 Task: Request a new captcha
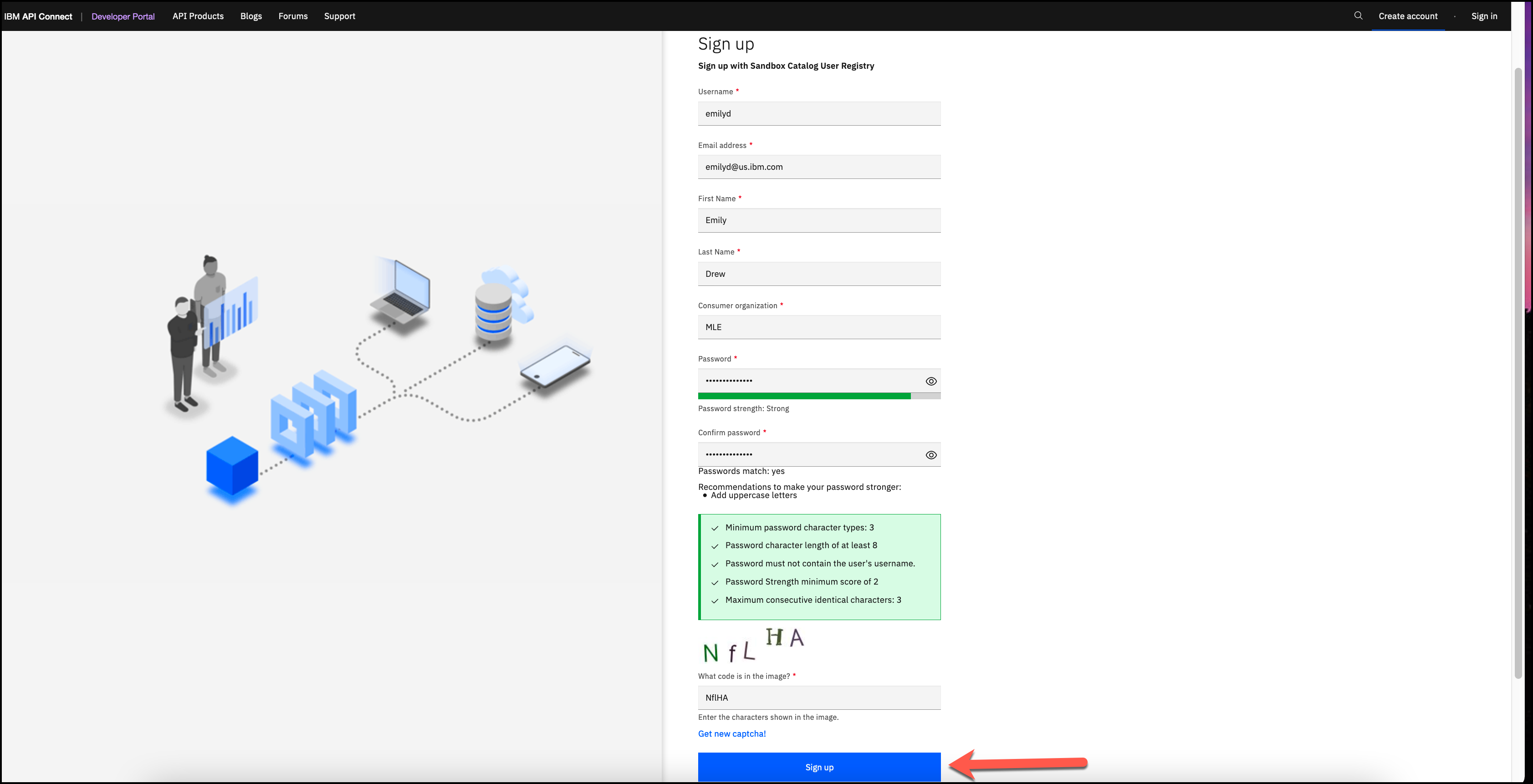pyautogui.click(x=731, y=733)
